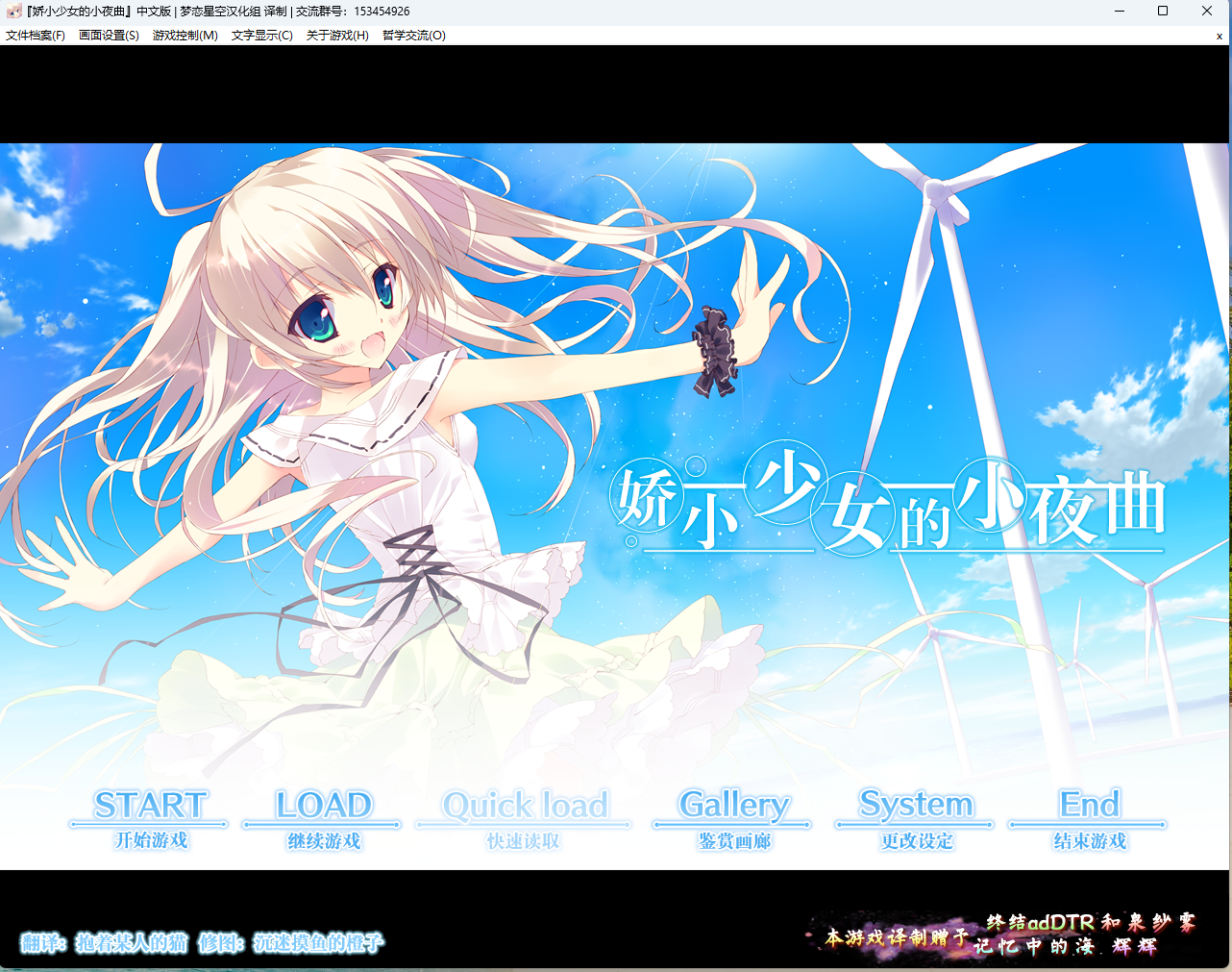
Task: Open the 画面设置(S) menu
Action: pos(109,36)
